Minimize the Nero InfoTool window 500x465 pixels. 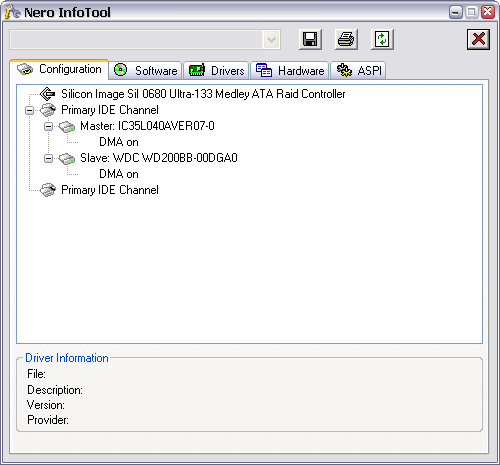tap(455, 12)
